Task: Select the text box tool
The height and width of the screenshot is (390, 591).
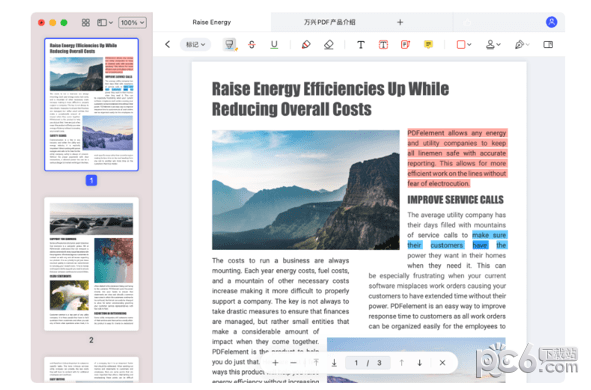Action: pos(383,44)
